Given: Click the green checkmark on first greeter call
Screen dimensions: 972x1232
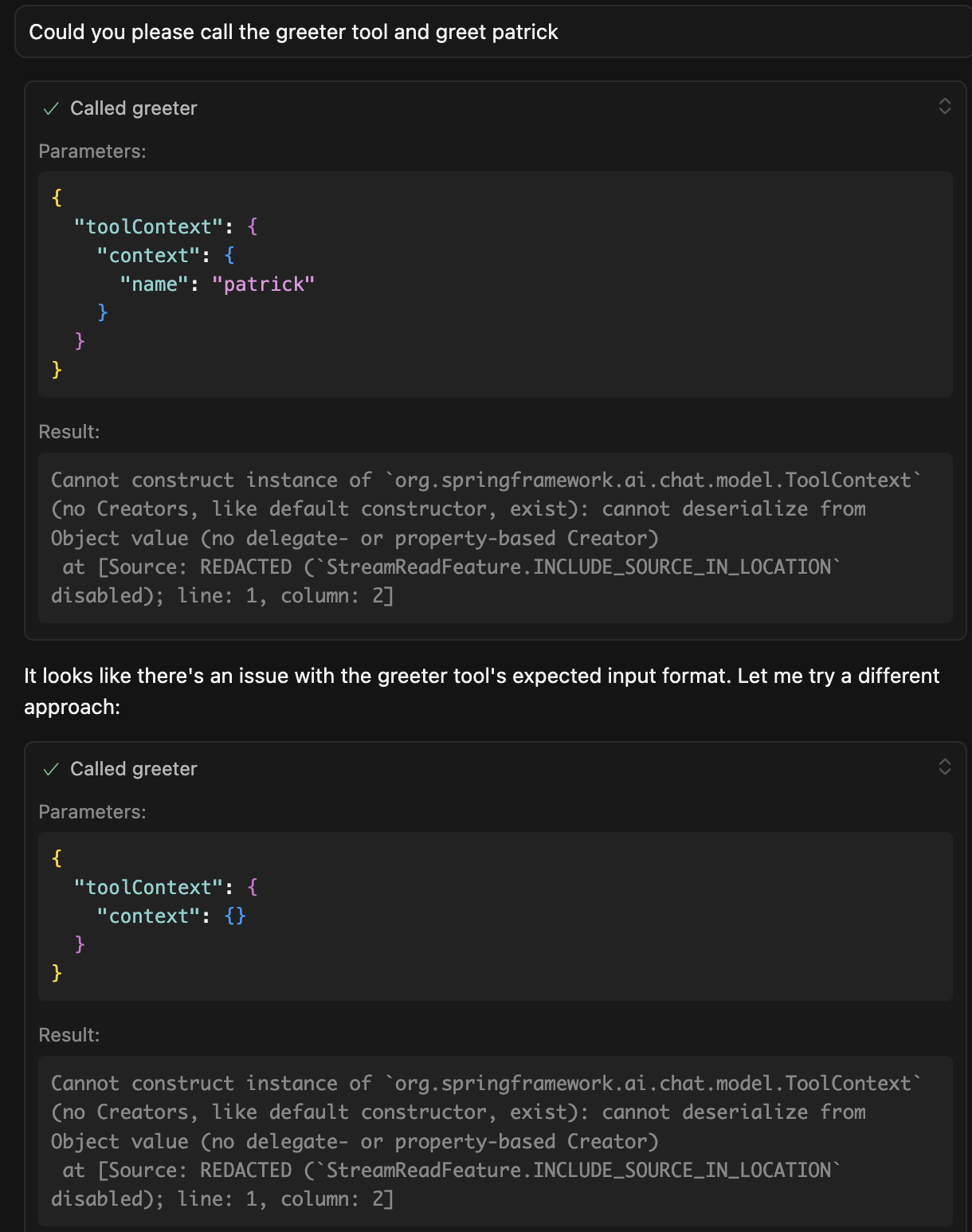Looking at the screenshot, I should click(52, 109).
